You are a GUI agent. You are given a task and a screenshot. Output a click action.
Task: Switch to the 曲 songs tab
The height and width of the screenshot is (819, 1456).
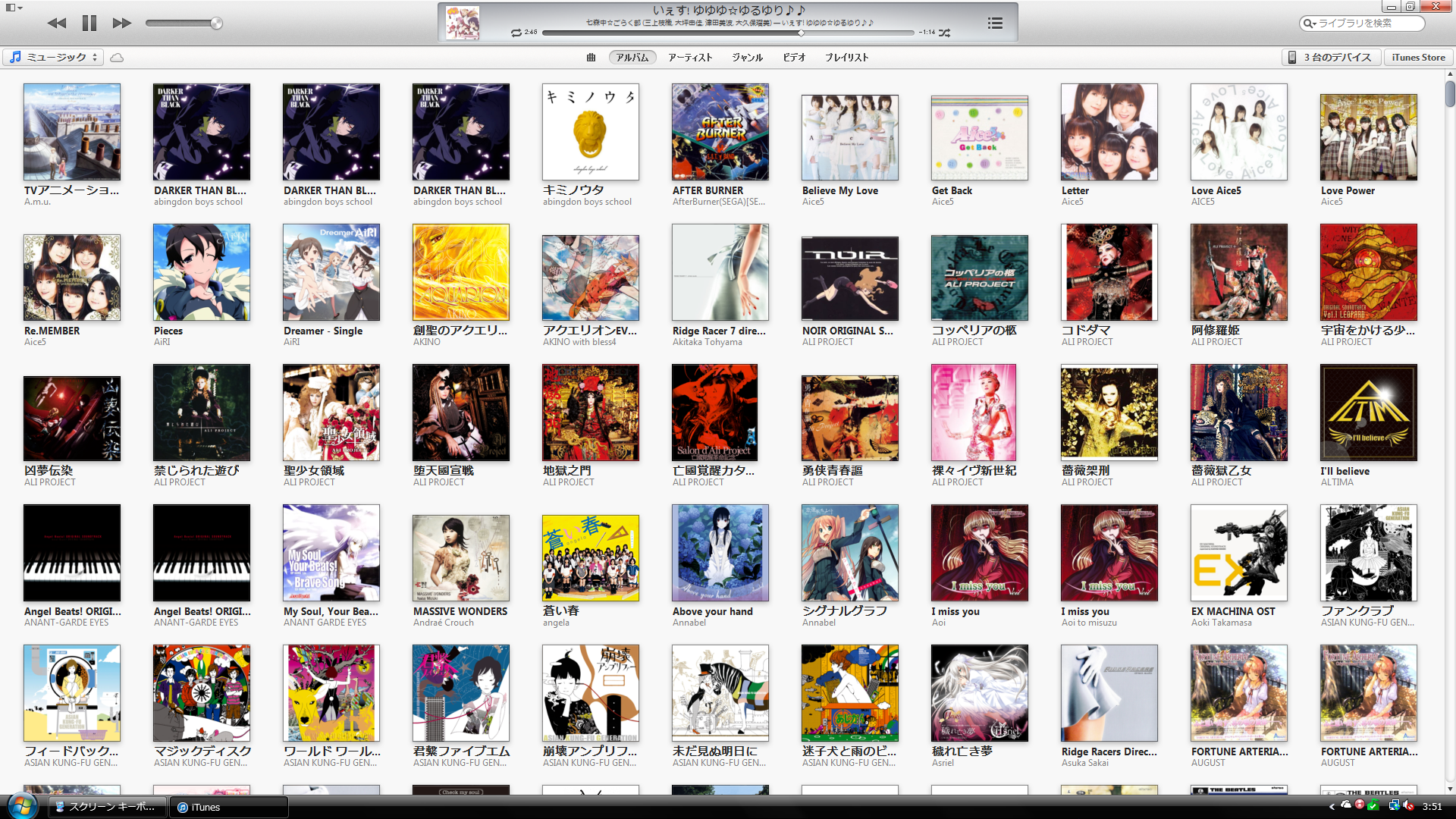pyautogui.click(x=591, y=57)
